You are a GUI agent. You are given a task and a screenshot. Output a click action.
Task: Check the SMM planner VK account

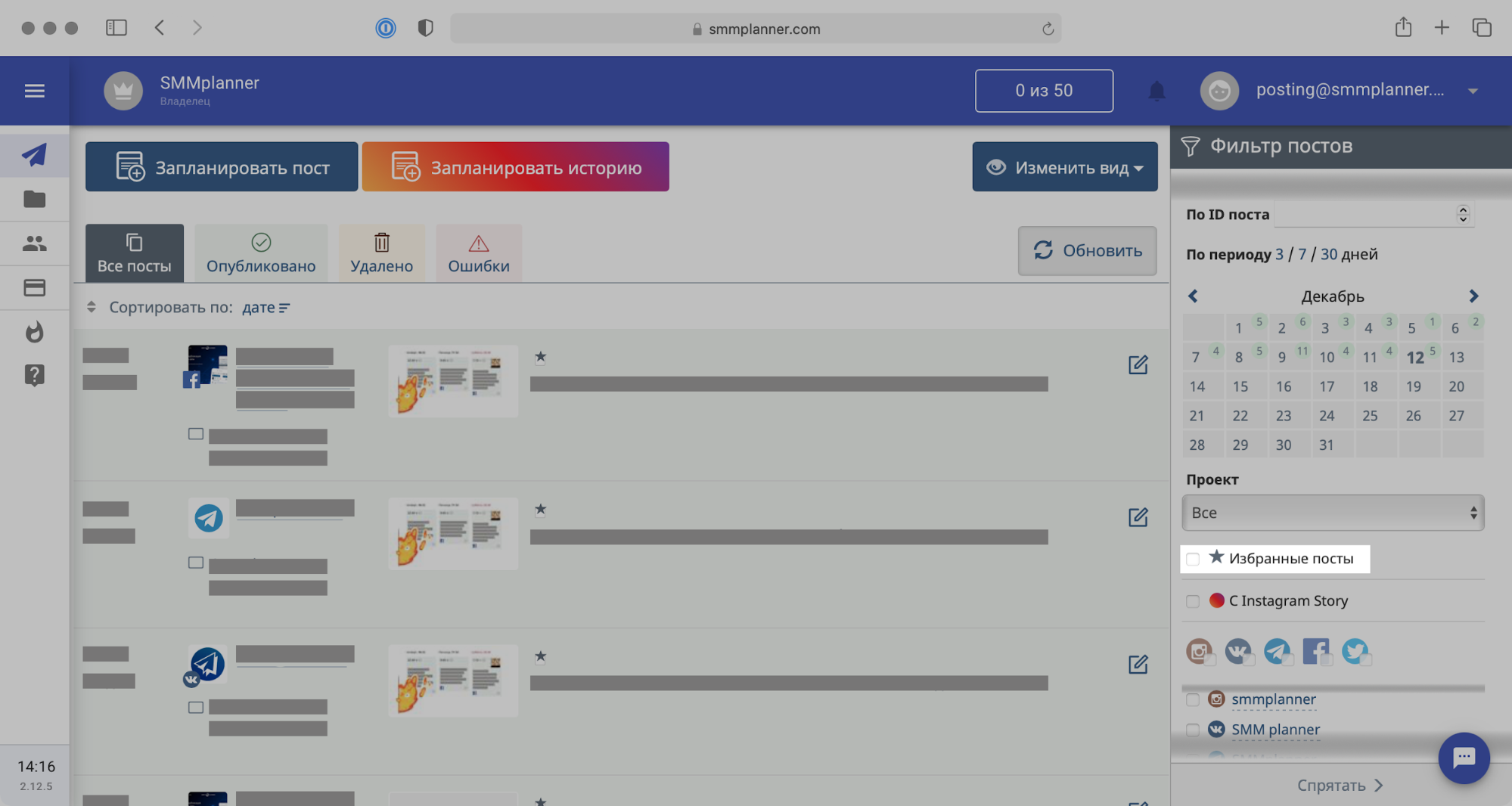1193,730
